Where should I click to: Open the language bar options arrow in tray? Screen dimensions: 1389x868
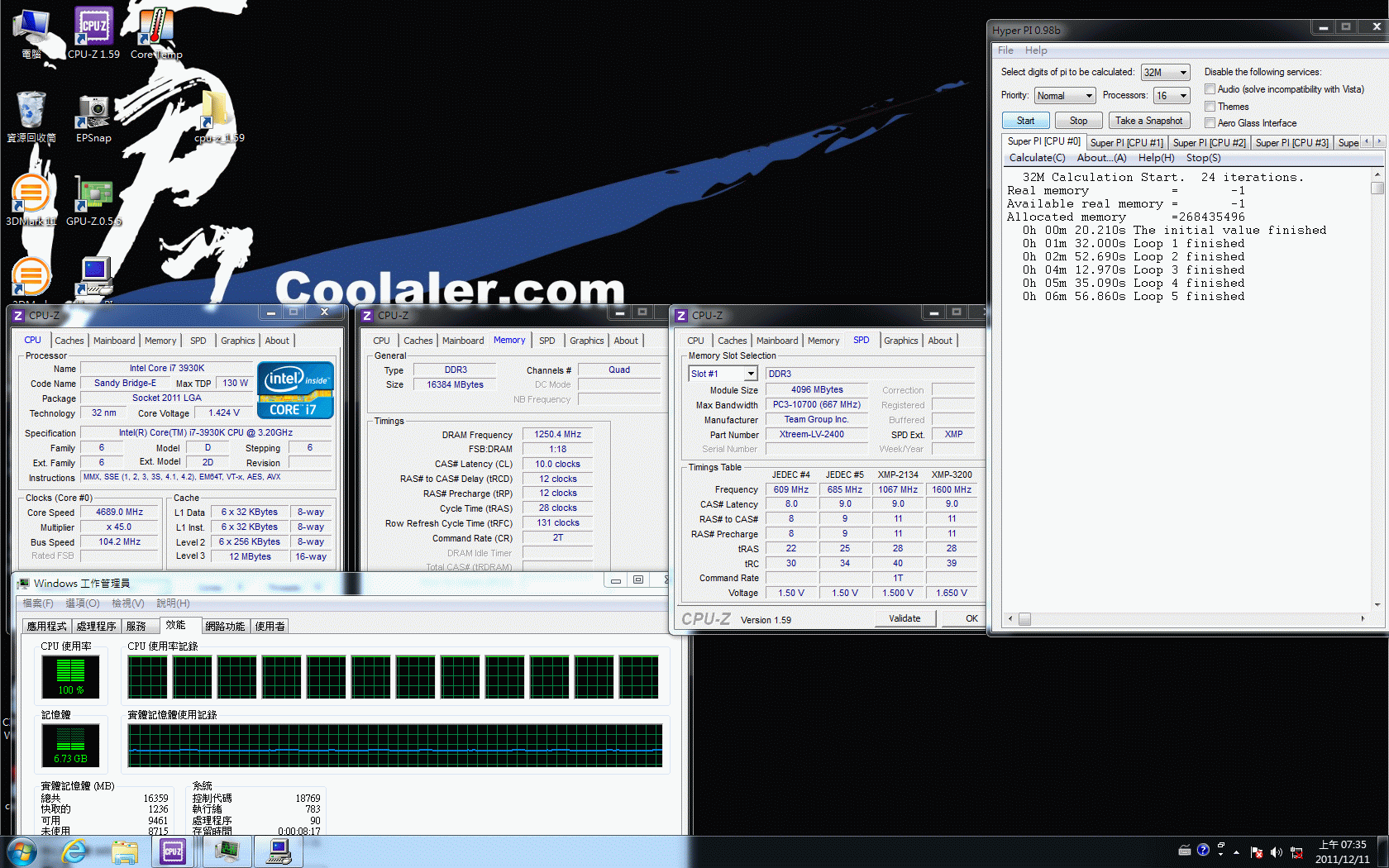tap(1220, 854)
